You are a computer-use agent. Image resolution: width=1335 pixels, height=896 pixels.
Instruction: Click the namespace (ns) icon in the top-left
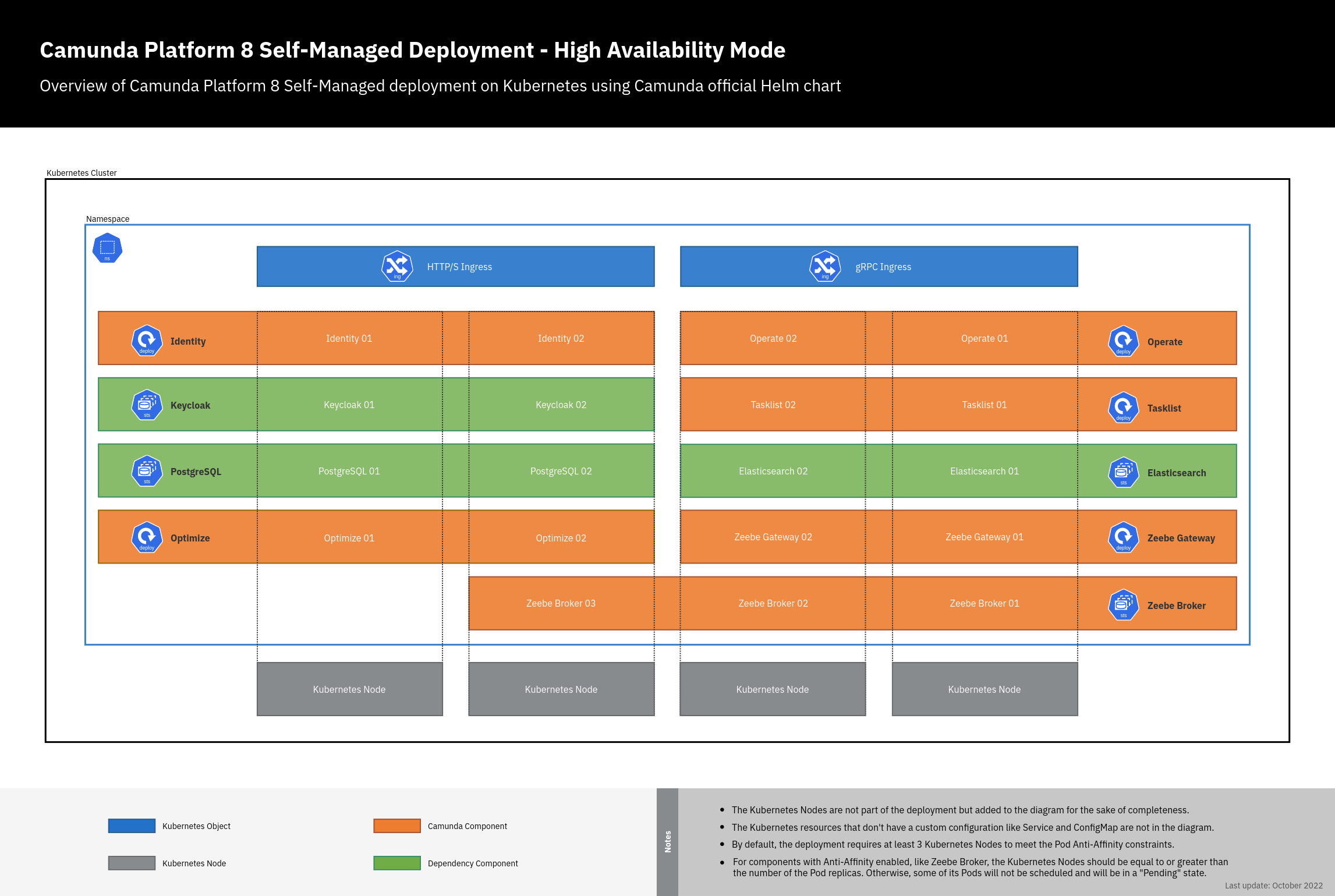point(107,248)
